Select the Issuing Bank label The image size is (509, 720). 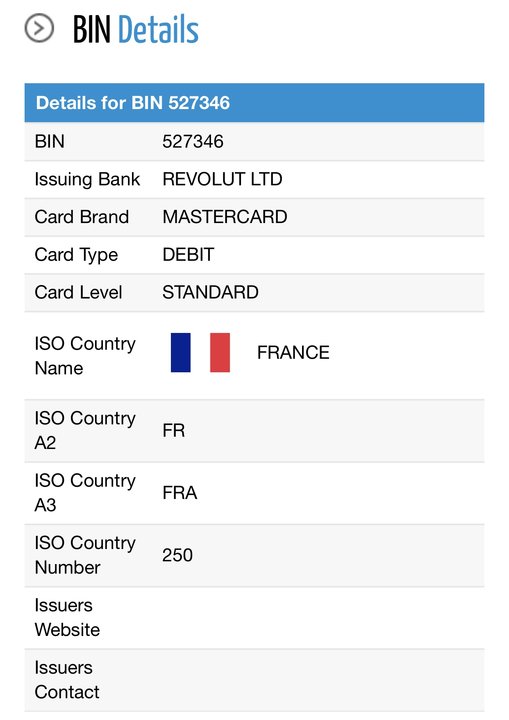(x=87, y=180)
